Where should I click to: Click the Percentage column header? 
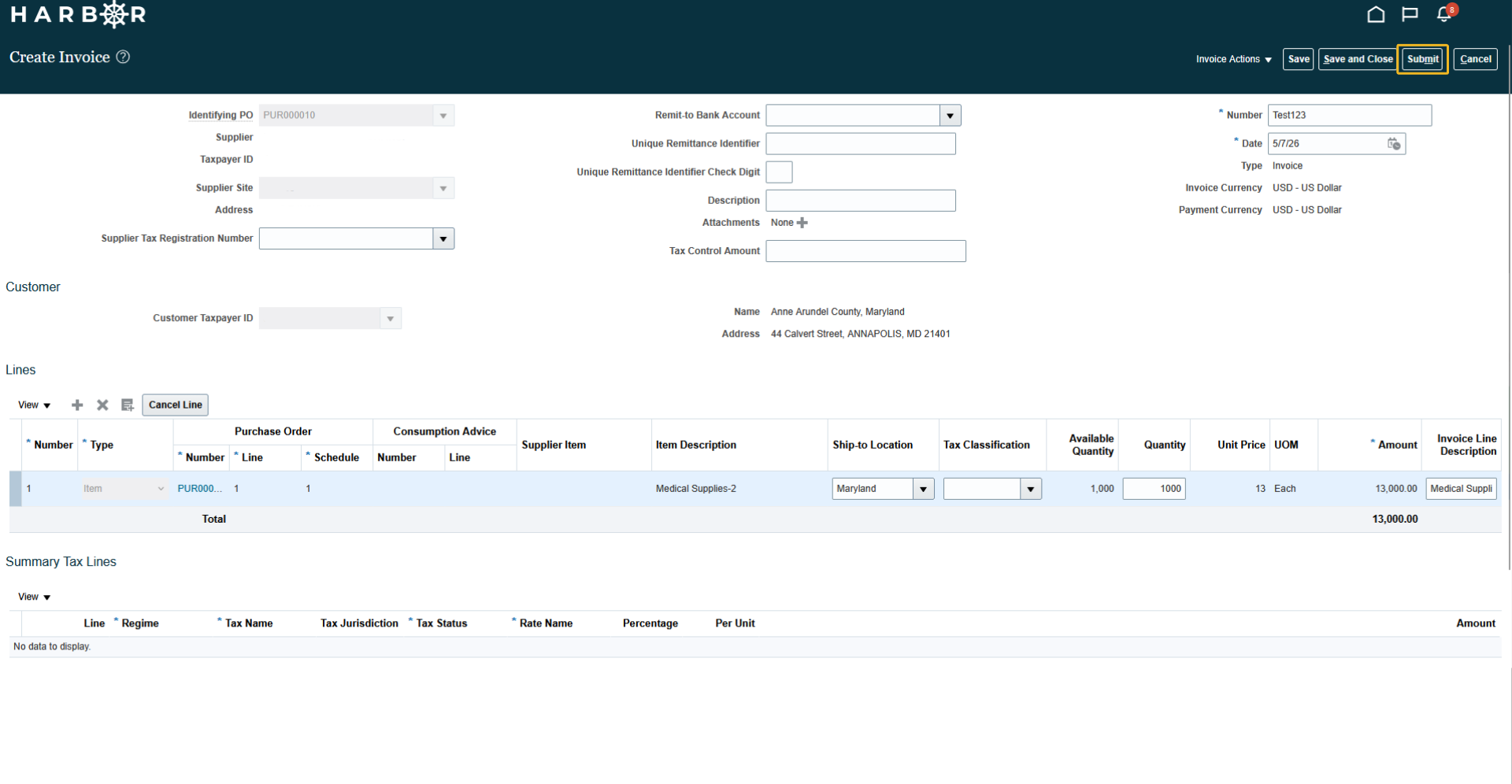(x=650, y=623)
